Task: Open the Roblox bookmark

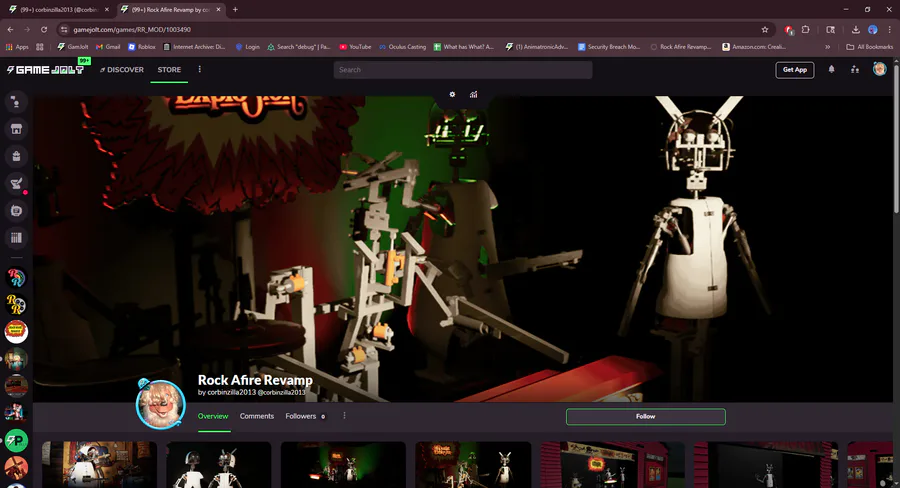Action: click(x=142, y=47)
